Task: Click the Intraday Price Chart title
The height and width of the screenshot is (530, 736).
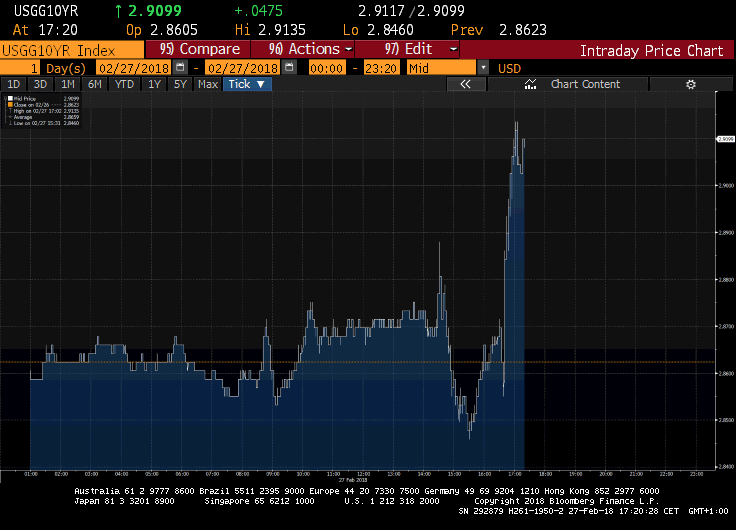Action: tap(652, 51)
